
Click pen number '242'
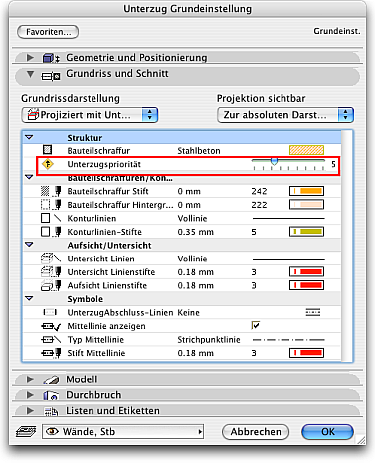(259, 191)
